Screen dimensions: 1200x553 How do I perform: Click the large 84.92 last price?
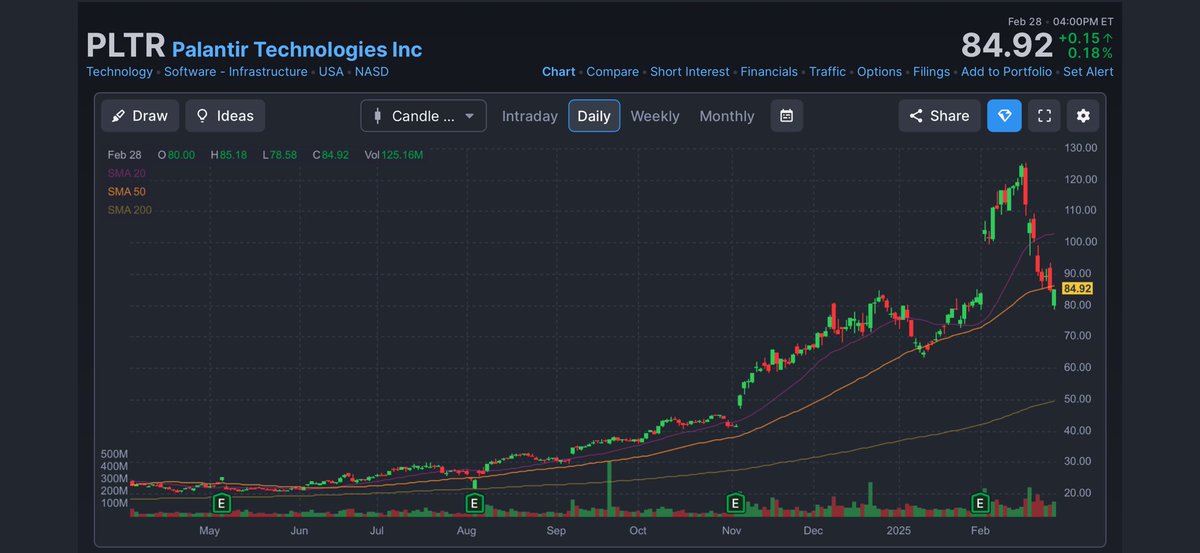tap(1007, 45)
